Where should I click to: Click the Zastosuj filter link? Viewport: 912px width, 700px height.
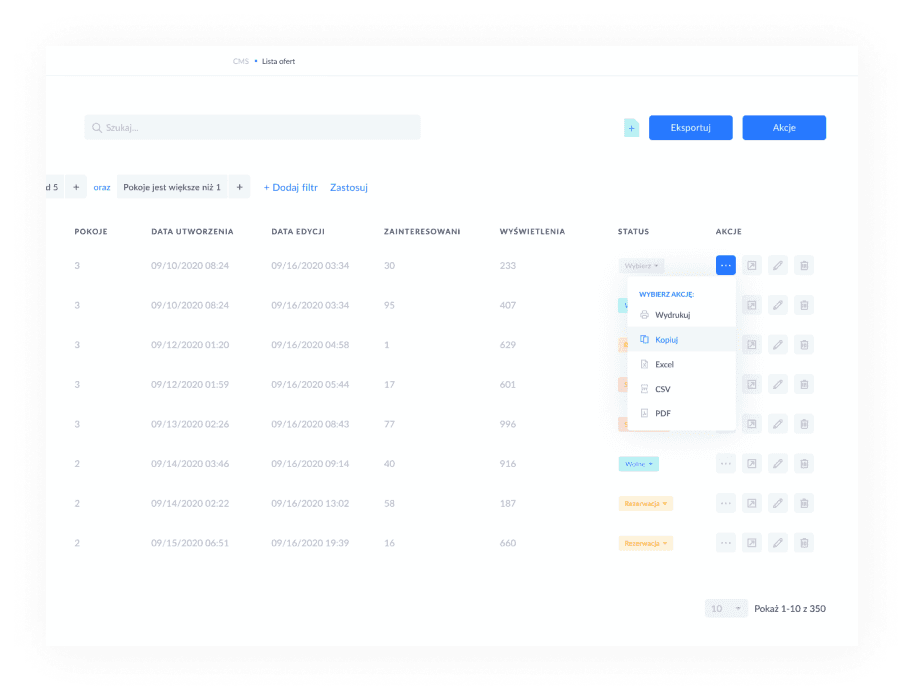(349, 187)
